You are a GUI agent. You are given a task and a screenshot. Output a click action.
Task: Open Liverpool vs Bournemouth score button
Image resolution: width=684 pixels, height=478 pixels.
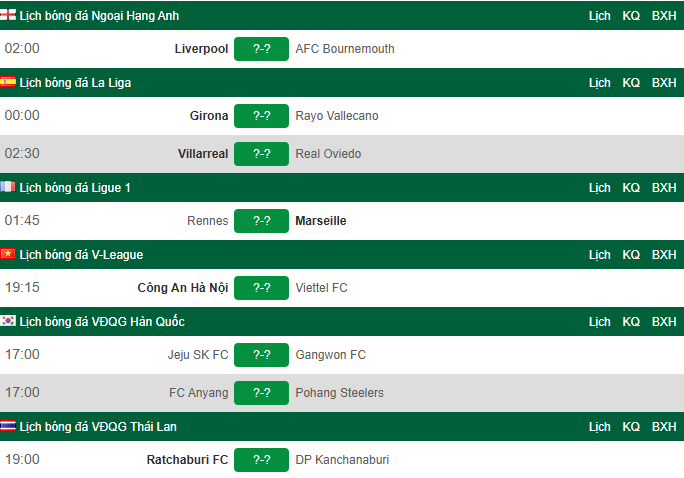261,49
